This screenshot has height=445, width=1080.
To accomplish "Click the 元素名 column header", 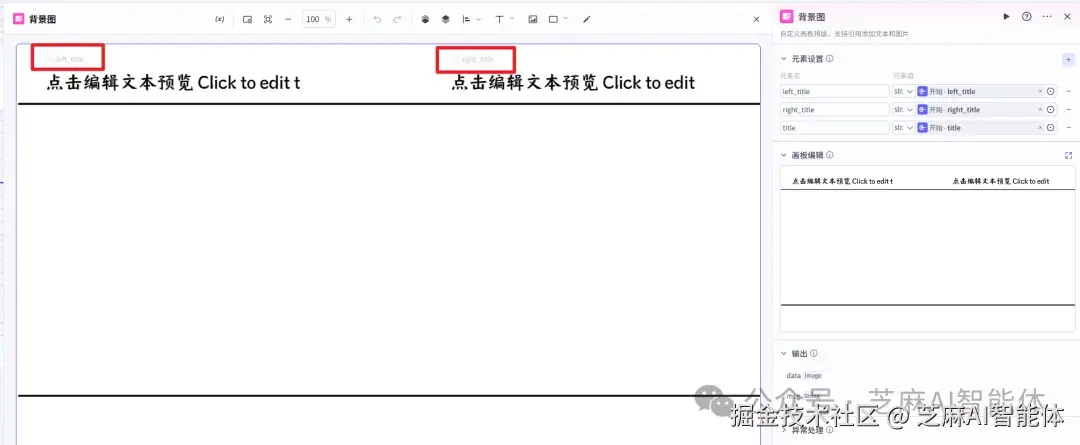I will (x=790, y=75).
